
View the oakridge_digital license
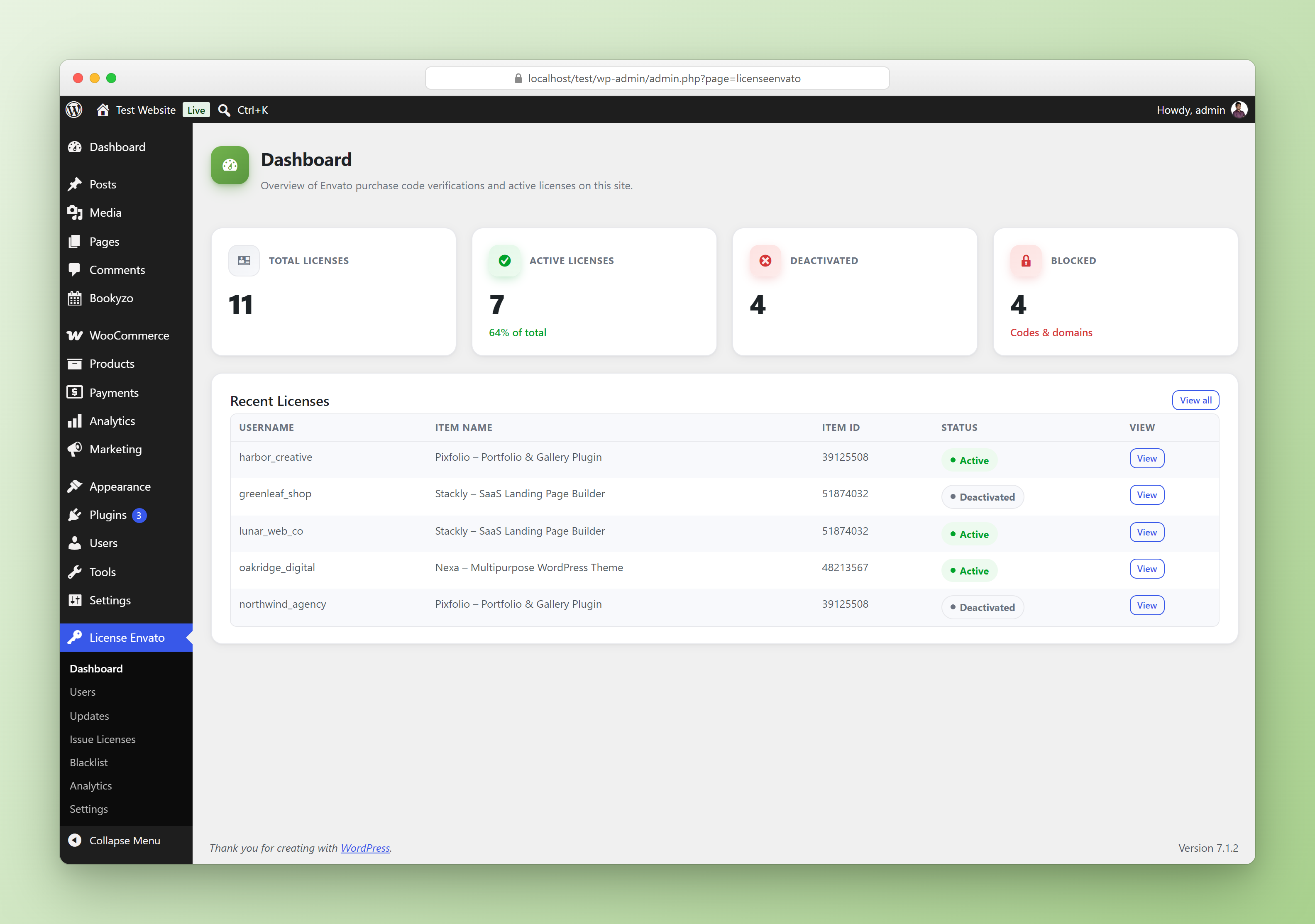tap(1146, 569)
